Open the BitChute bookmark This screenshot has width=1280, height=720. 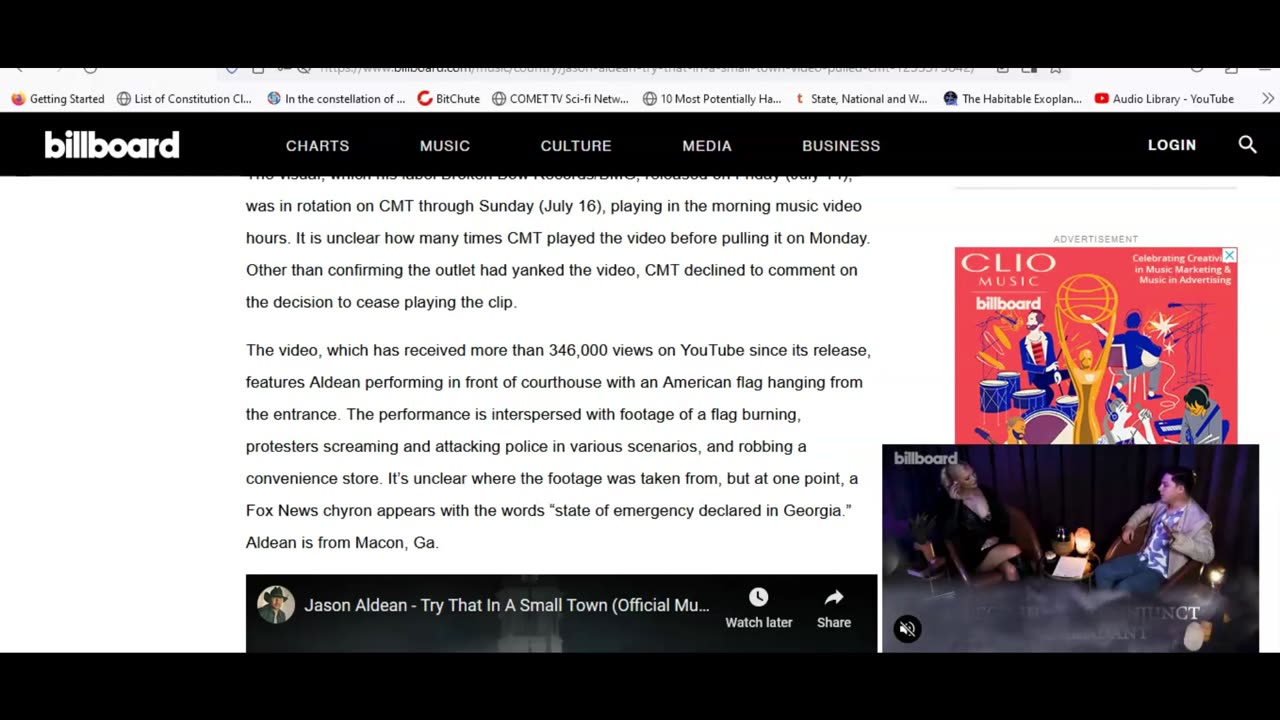click(448, 99)
